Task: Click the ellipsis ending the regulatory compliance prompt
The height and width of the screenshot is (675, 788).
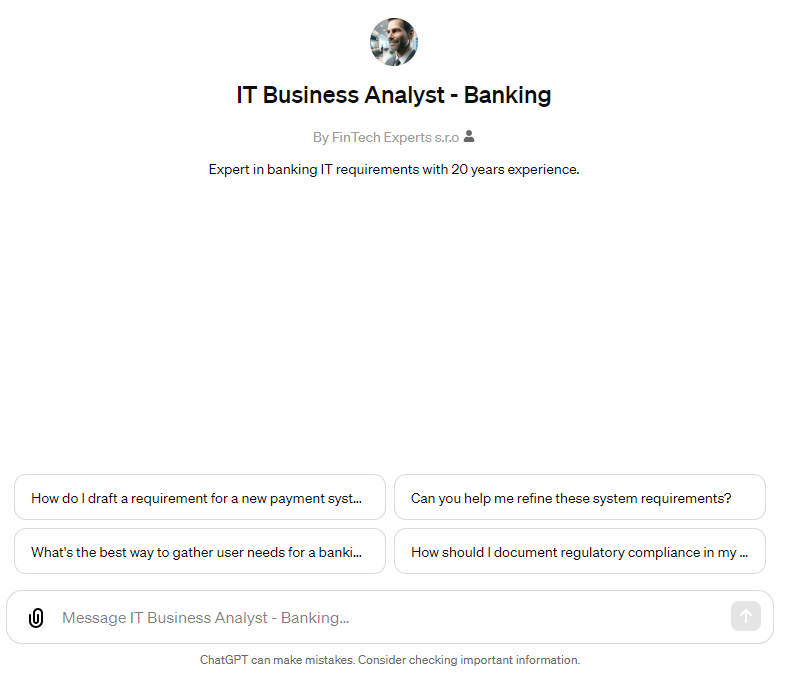Action: click(x=744, y=555)
